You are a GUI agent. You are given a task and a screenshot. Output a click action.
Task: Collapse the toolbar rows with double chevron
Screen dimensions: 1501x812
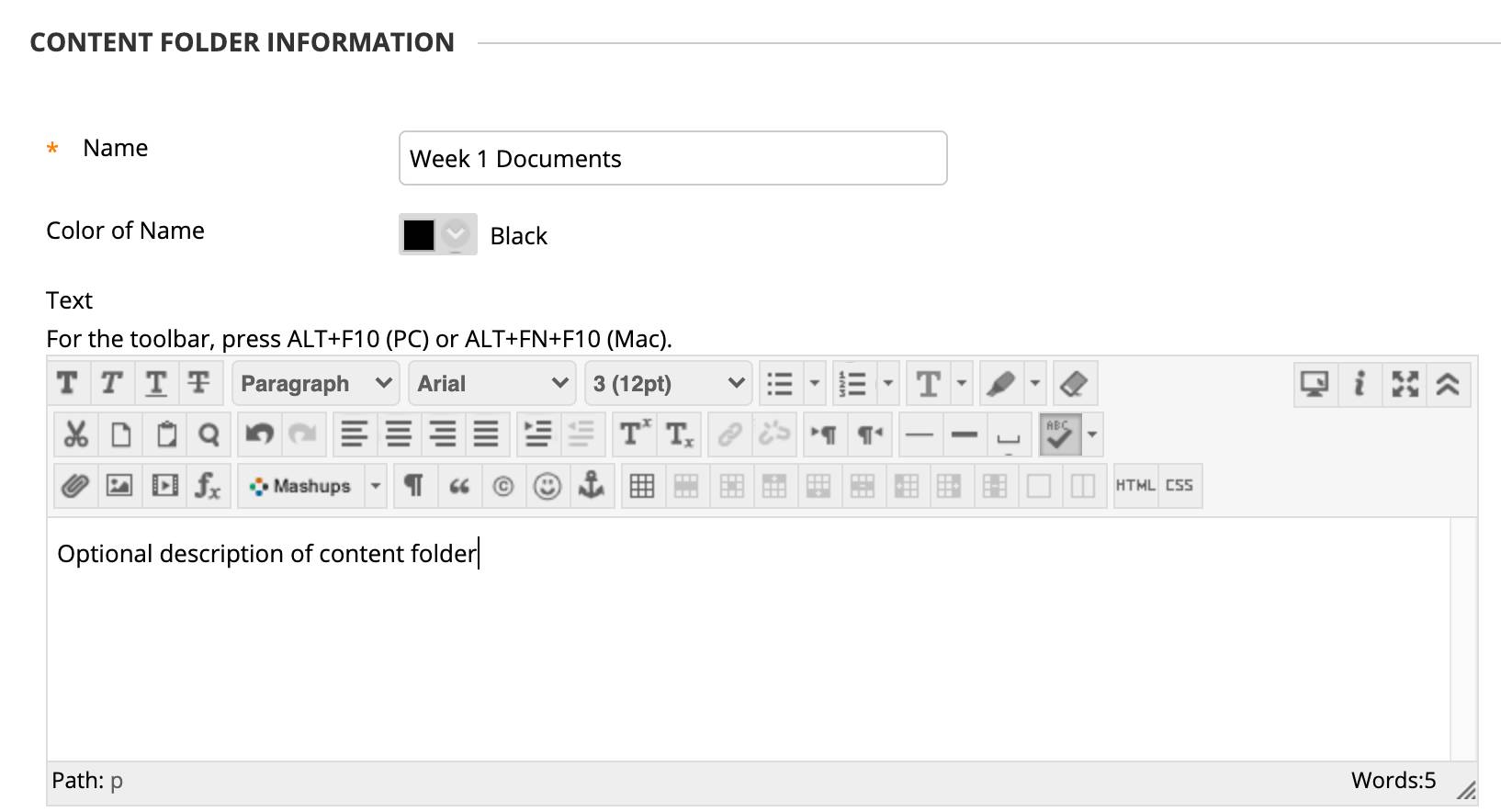point(1448,383)
